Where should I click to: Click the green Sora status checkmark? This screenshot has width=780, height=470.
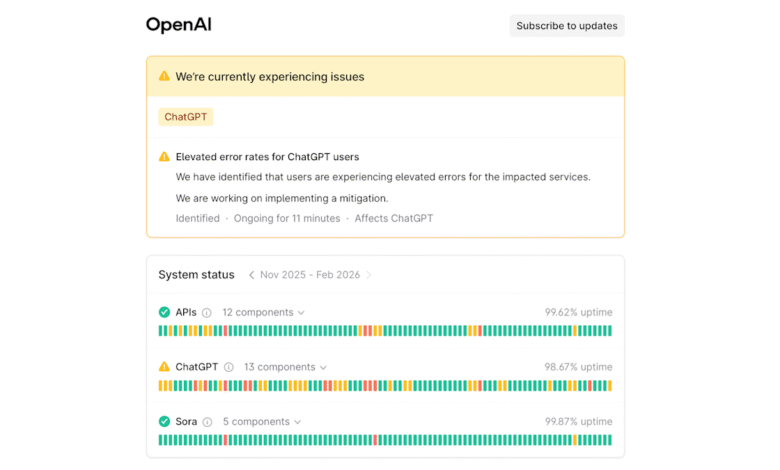click(x=164, y=422)
